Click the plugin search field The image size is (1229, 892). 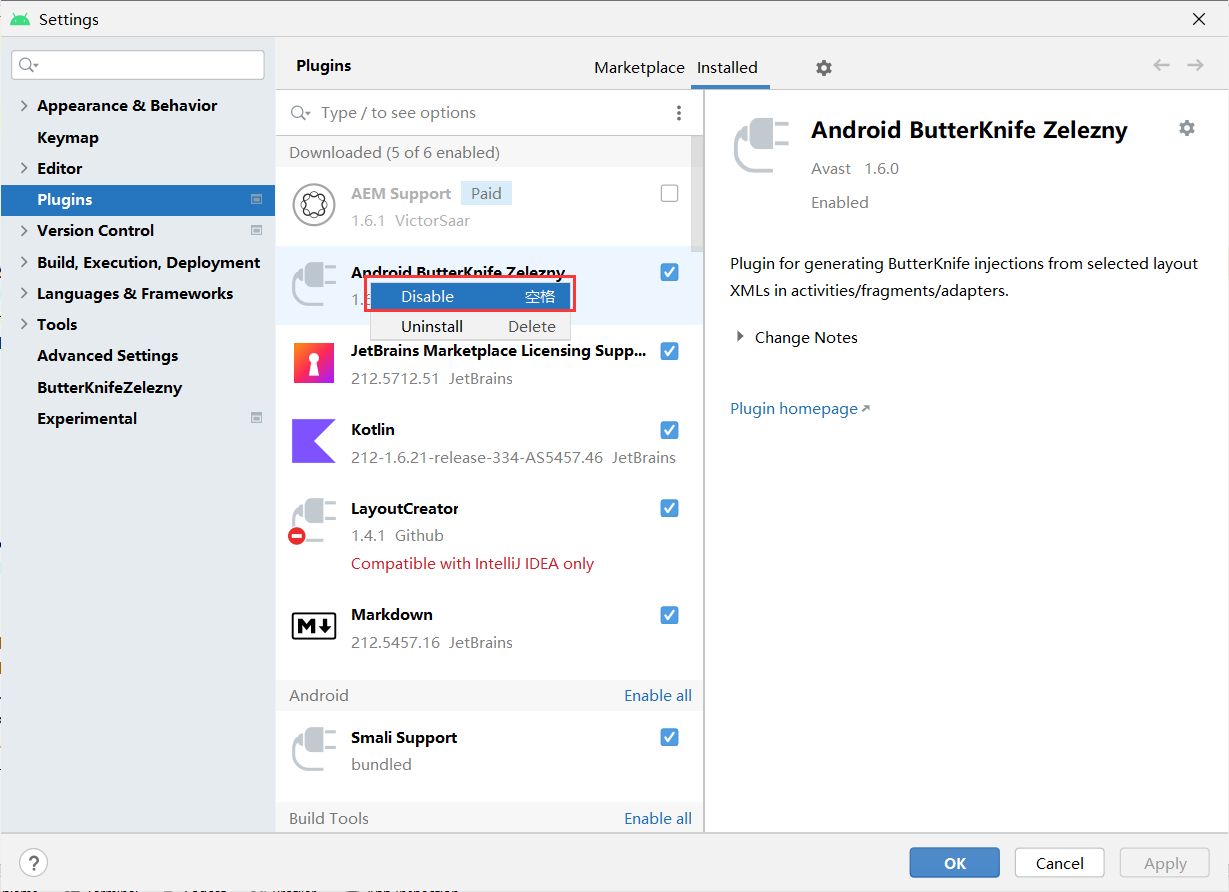450,113
